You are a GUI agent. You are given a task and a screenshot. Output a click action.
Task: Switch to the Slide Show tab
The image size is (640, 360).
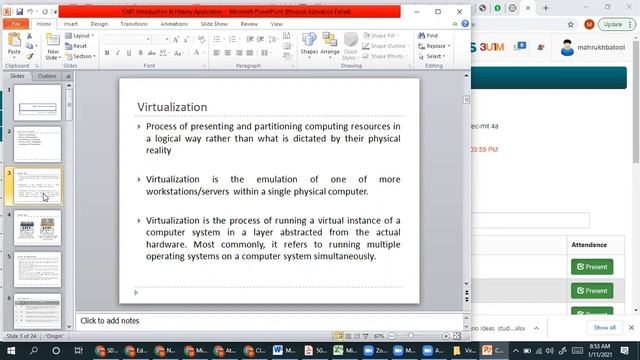(214, 24)
